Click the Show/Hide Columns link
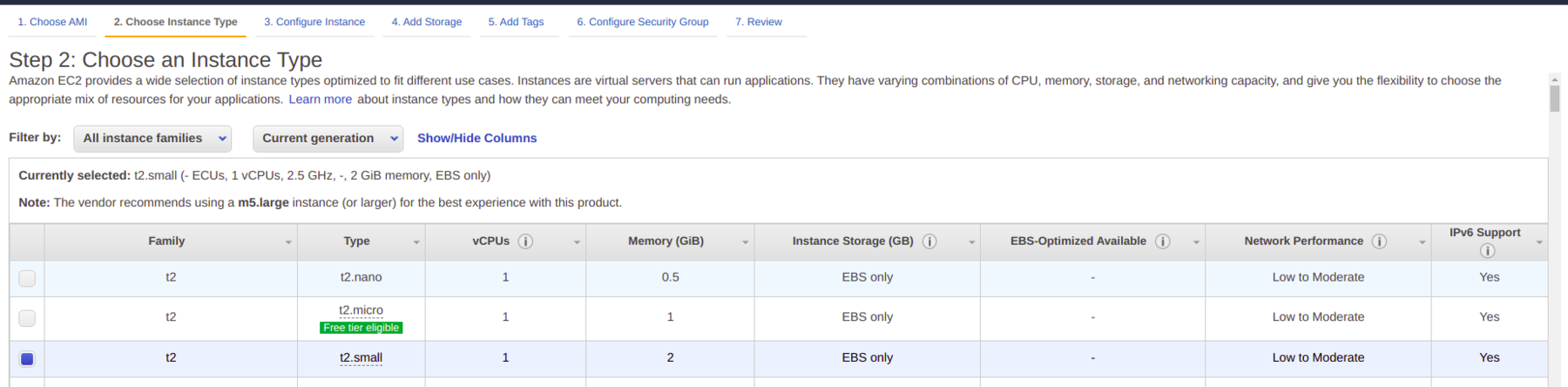 (x=476, y=139)
